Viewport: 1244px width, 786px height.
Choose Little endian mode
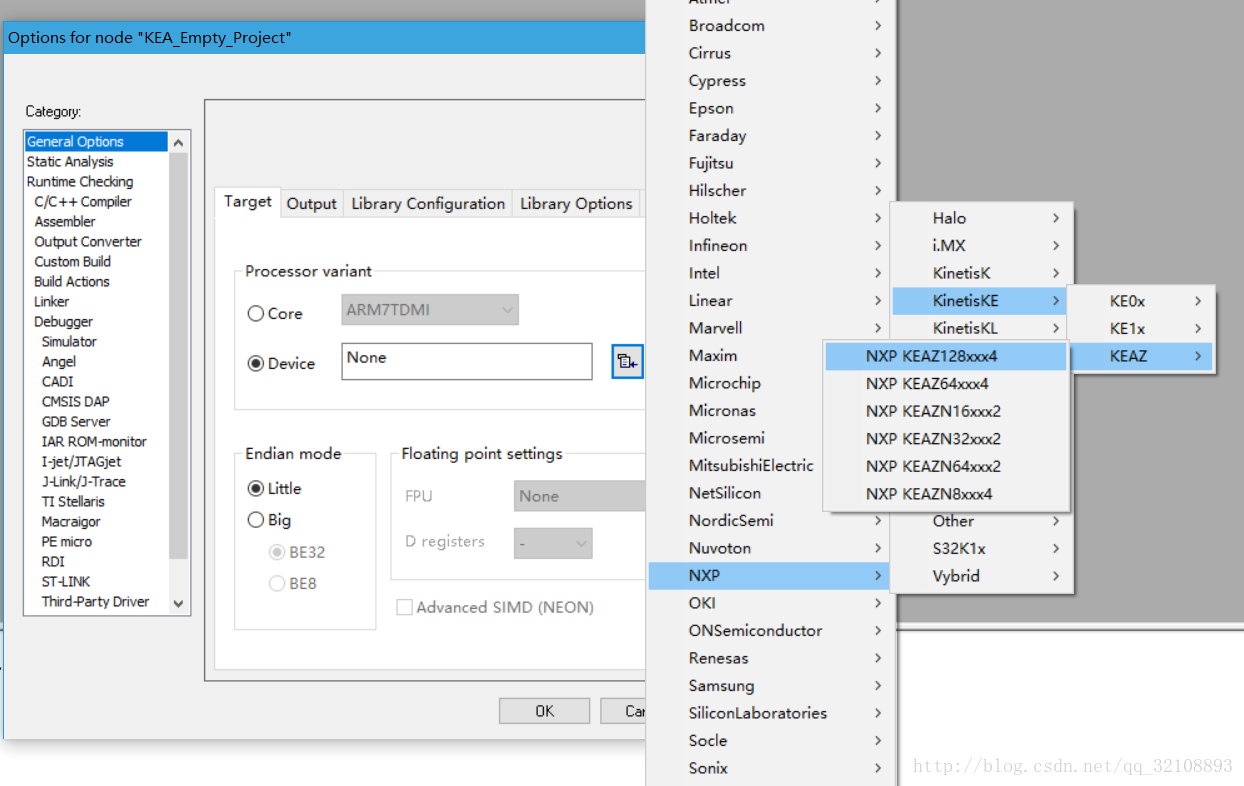tap(256, 489)
